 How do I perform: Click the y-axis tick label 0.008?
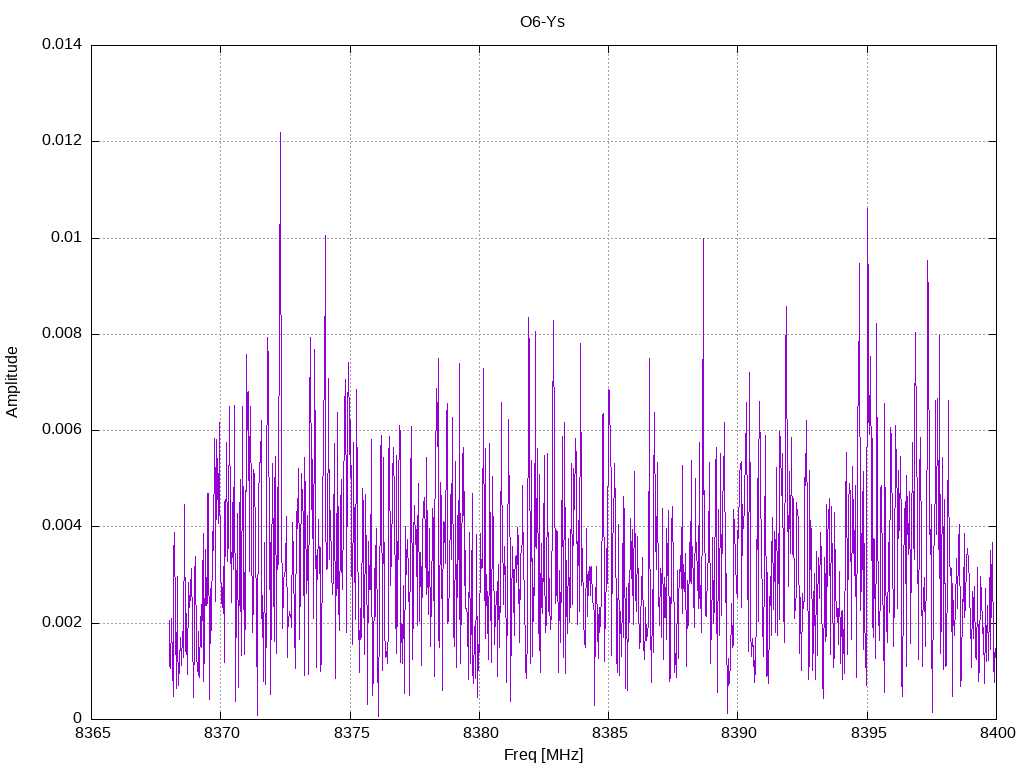pyautogui.click(x=62, y=334)
